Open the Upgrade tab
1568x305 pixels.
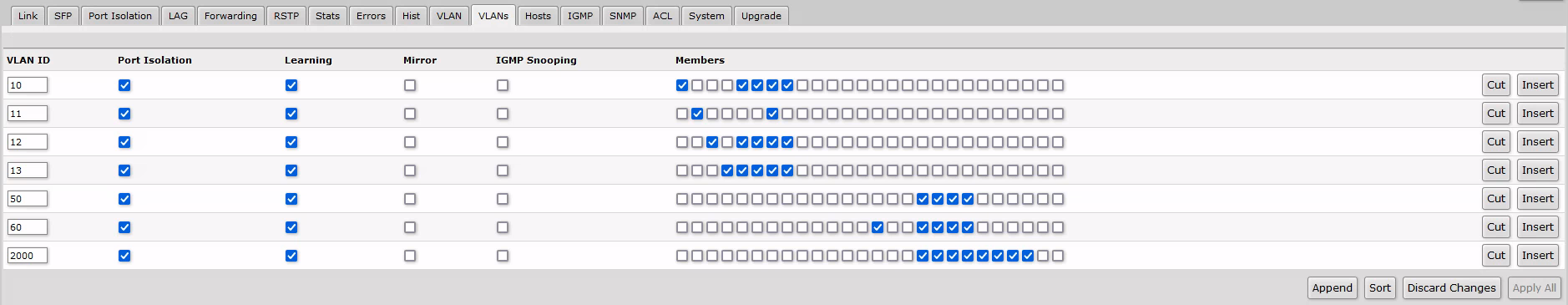[761, 16]
